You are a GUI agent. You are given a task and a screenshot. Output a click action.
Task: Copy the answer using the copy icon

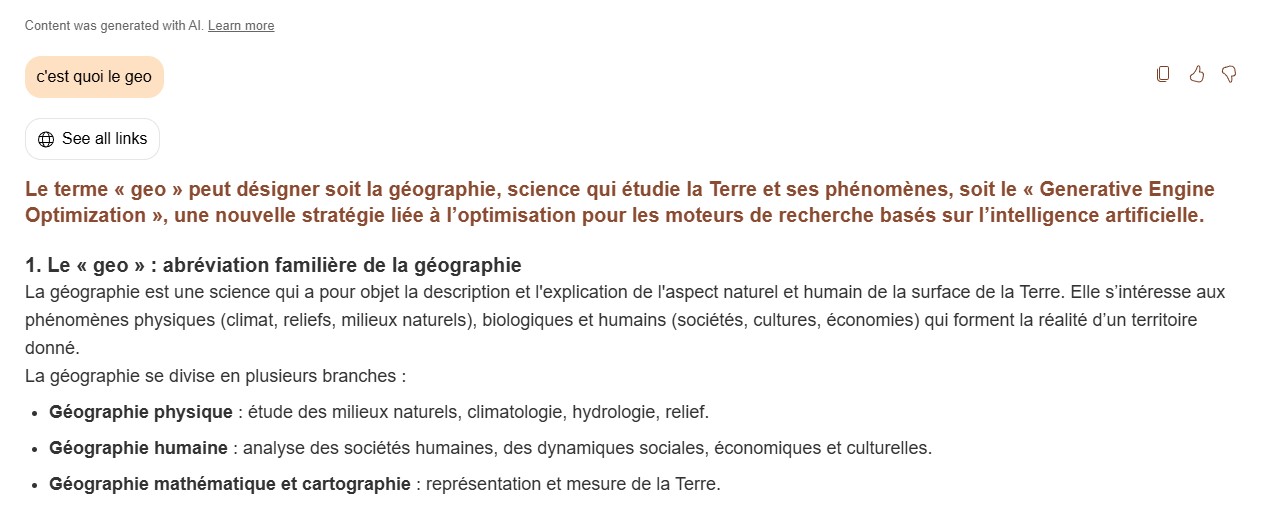coord(1163,74)
